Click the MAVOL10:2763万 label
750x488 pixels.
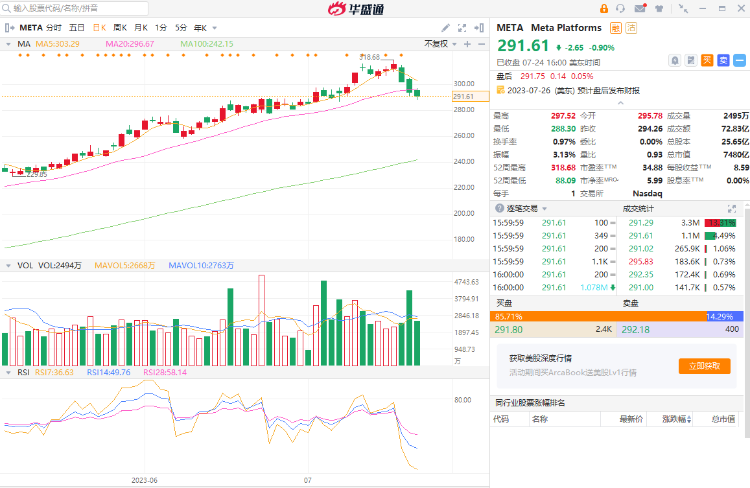[x=201, y=266]
